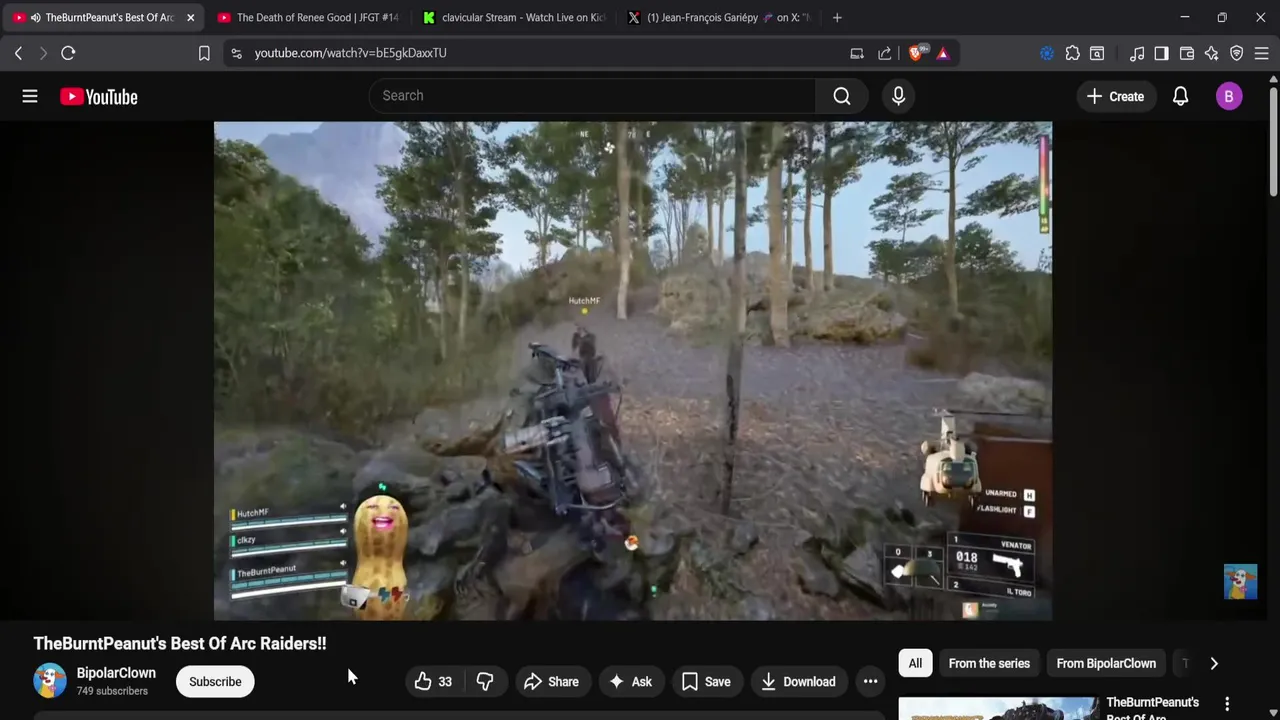Image resolution: width=1280 pixels, height=720 pixels.
Task: Click the video title text
Action: [x=180, y=643]
